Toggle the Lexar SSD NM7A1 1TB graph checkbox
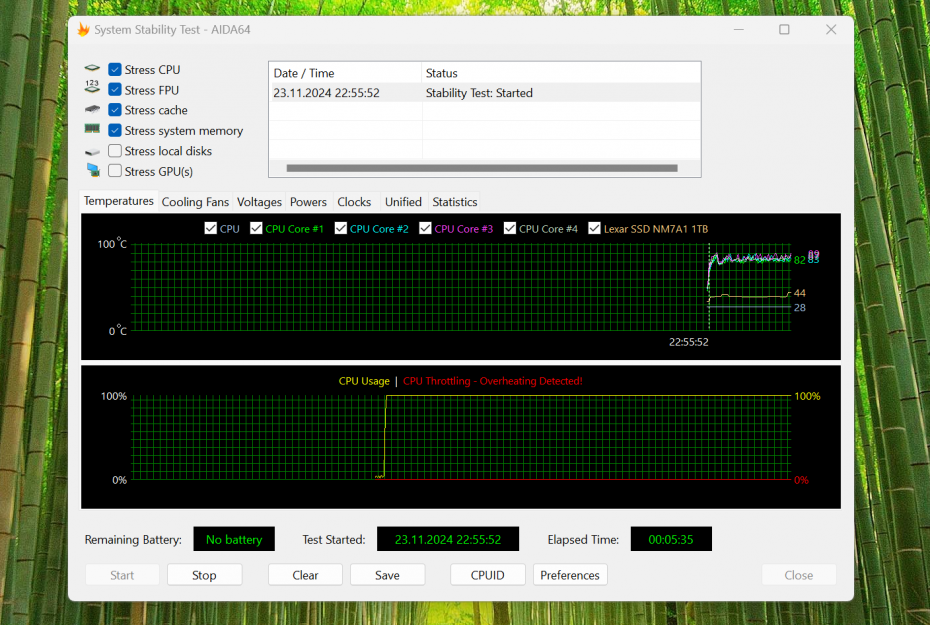This screenshot has height=625, width=930. pyautogui.click(x=595, y=229)
